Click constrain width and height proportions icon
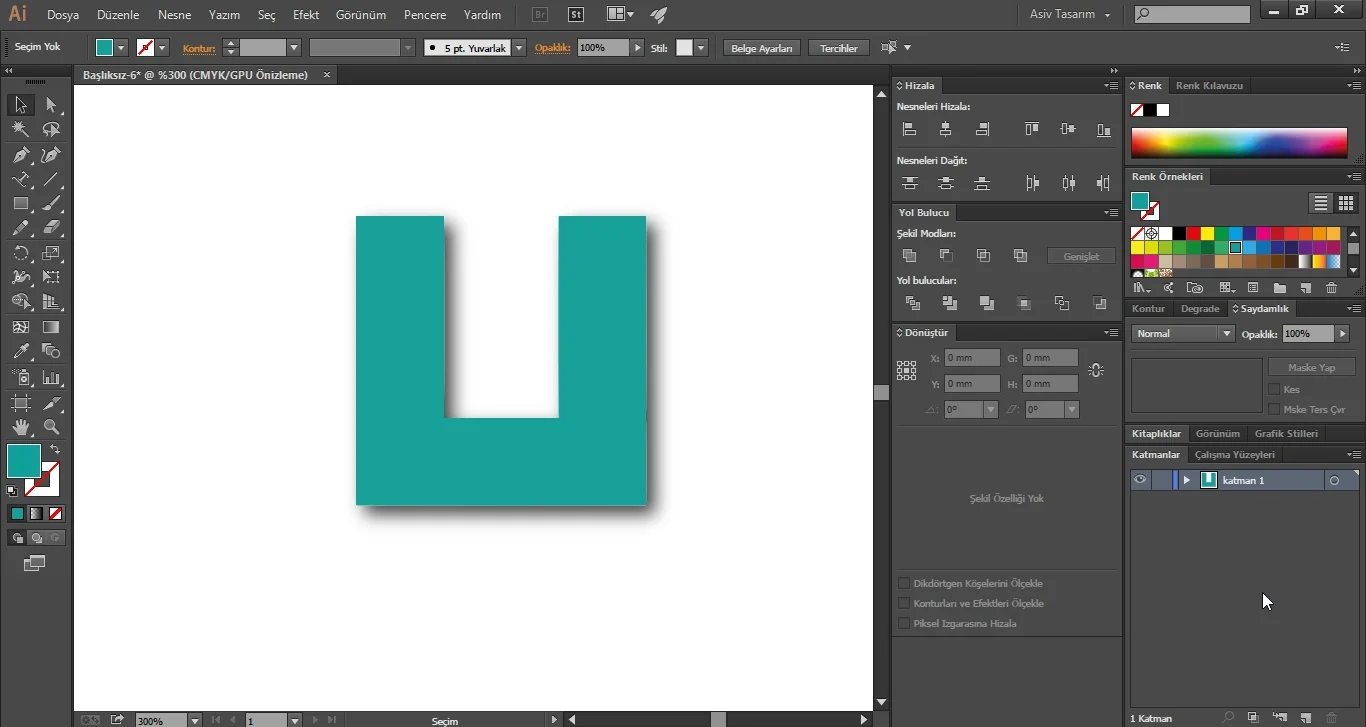The height and width of the screenshot is (727, 1366). click(1096, 370)
